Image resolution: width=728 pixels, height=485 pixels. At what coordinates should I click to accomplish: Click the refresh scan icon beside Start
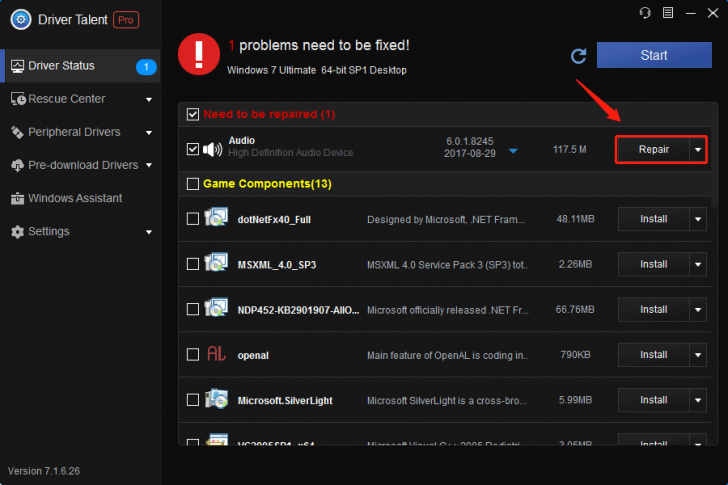coord(578,56)
